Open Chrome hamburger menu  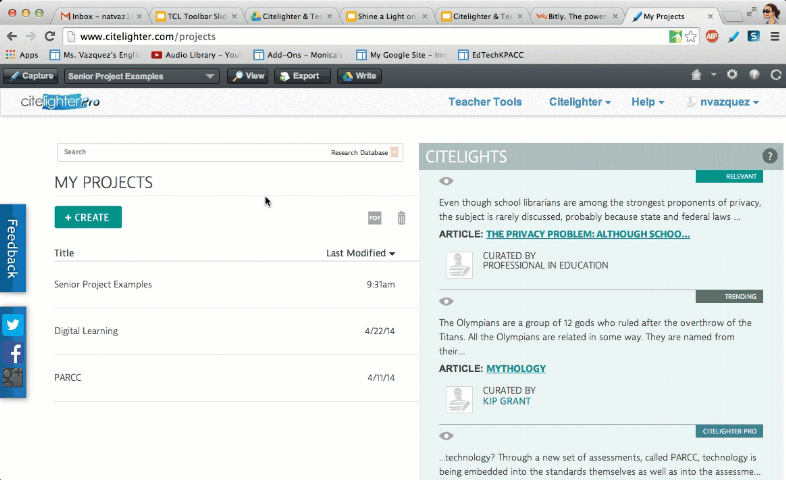[x=775, y=36]
